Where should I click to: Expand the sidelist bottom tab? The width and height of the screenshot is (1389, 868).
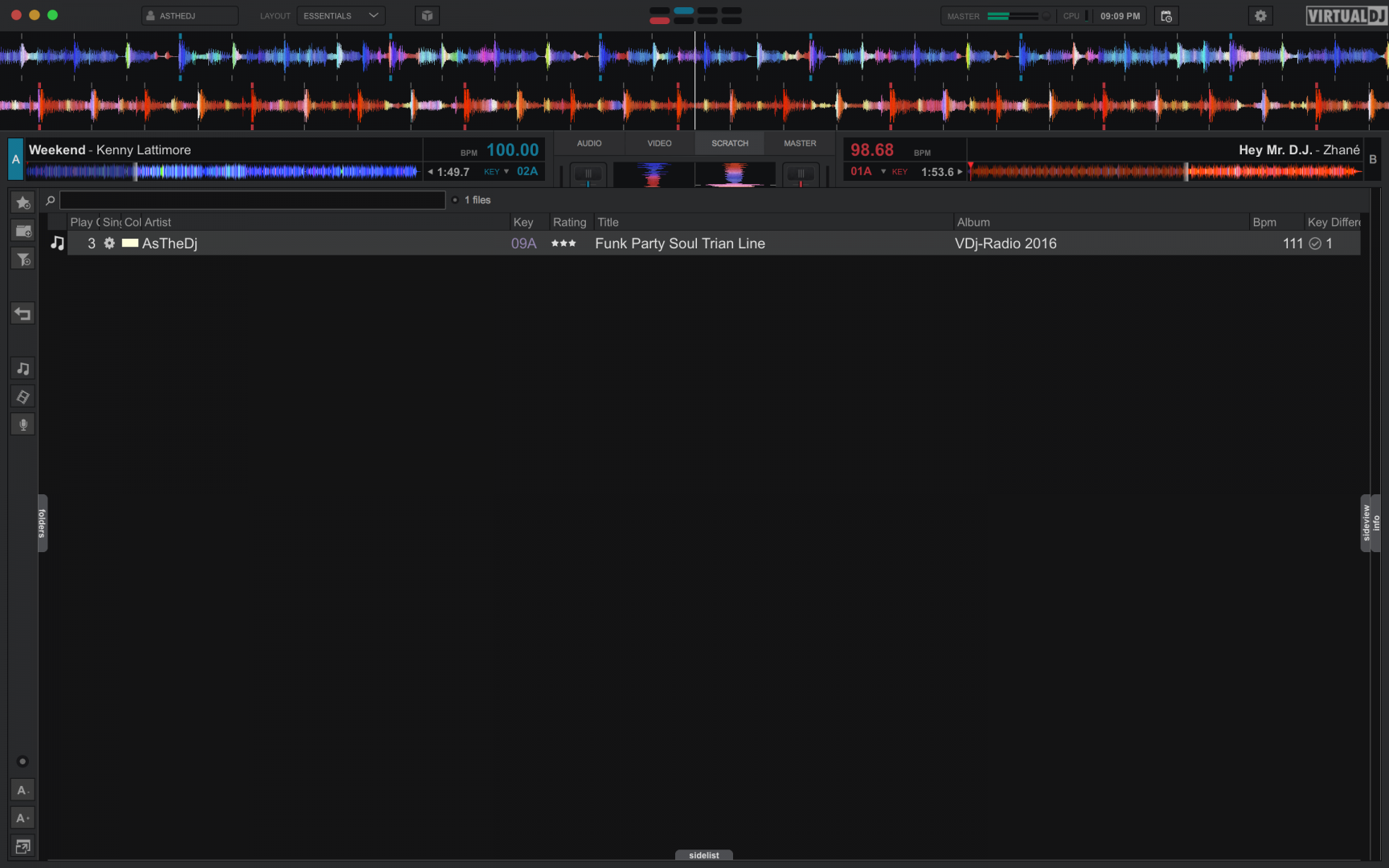704,855
